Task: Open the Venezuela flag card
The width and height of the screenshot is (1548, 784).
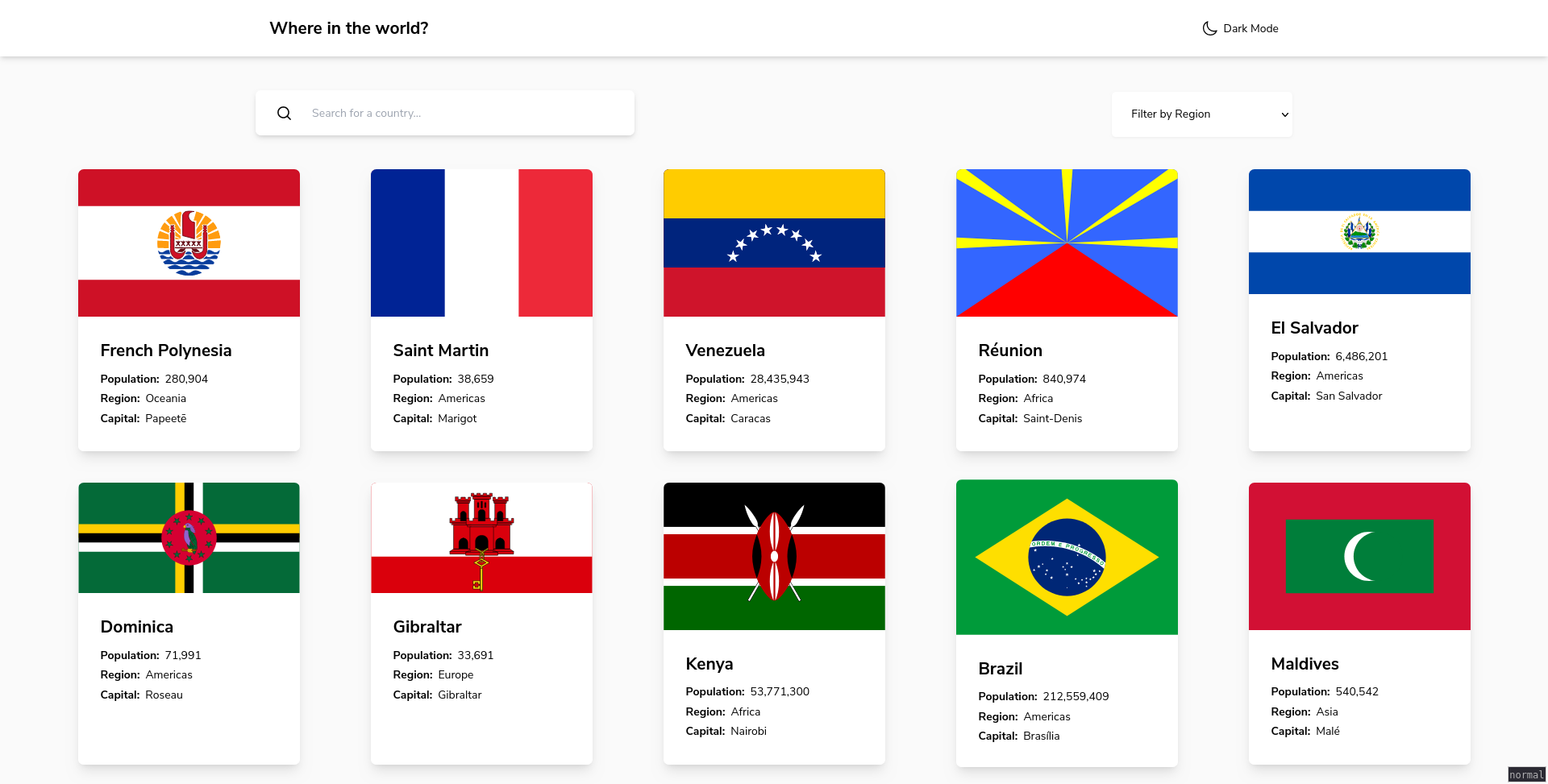Action: (774, 243)
